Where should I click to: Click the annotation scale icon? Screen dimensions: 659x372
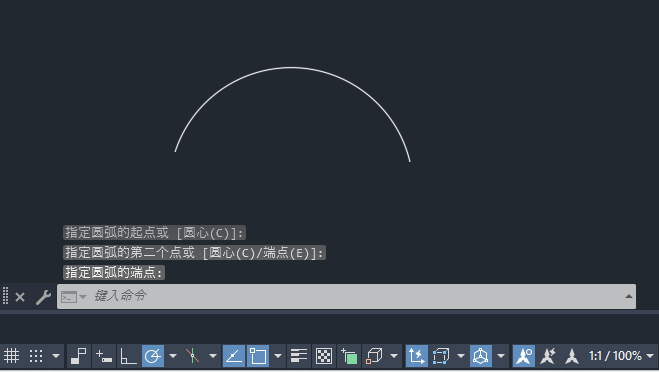coord(572,356)
